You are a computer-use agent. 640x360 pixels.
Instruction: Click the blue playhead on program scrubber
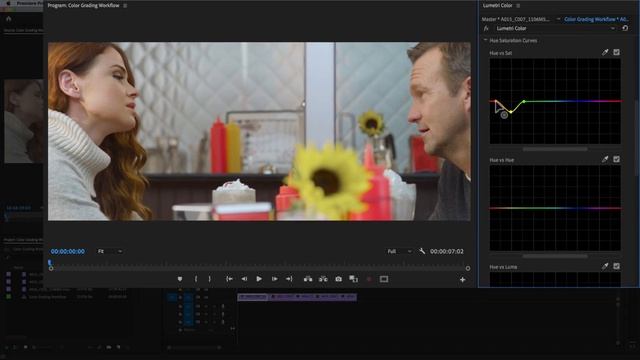coord(49,262)
